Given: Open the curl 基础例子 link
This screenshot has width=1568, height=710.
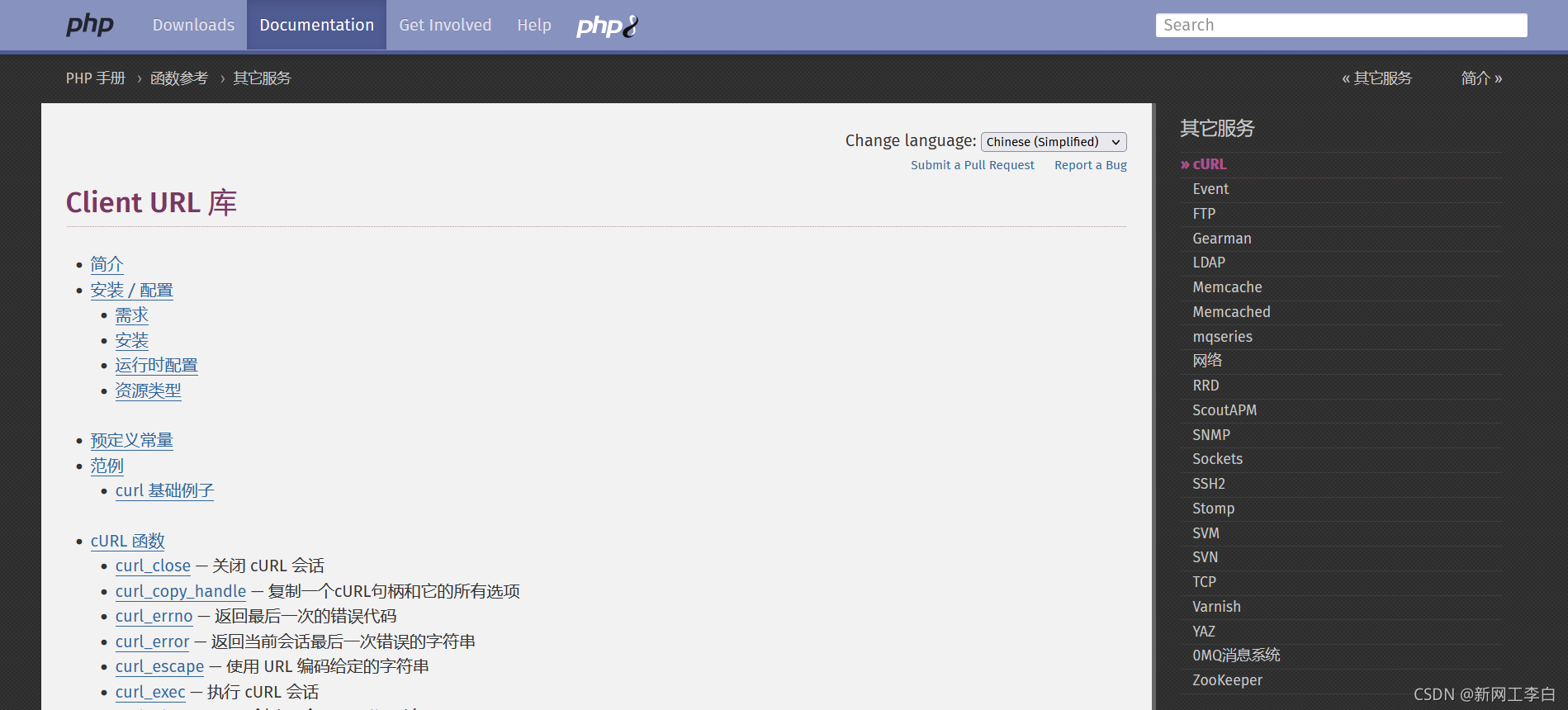Looking at the screenshot, I should (x=164, y=490).
